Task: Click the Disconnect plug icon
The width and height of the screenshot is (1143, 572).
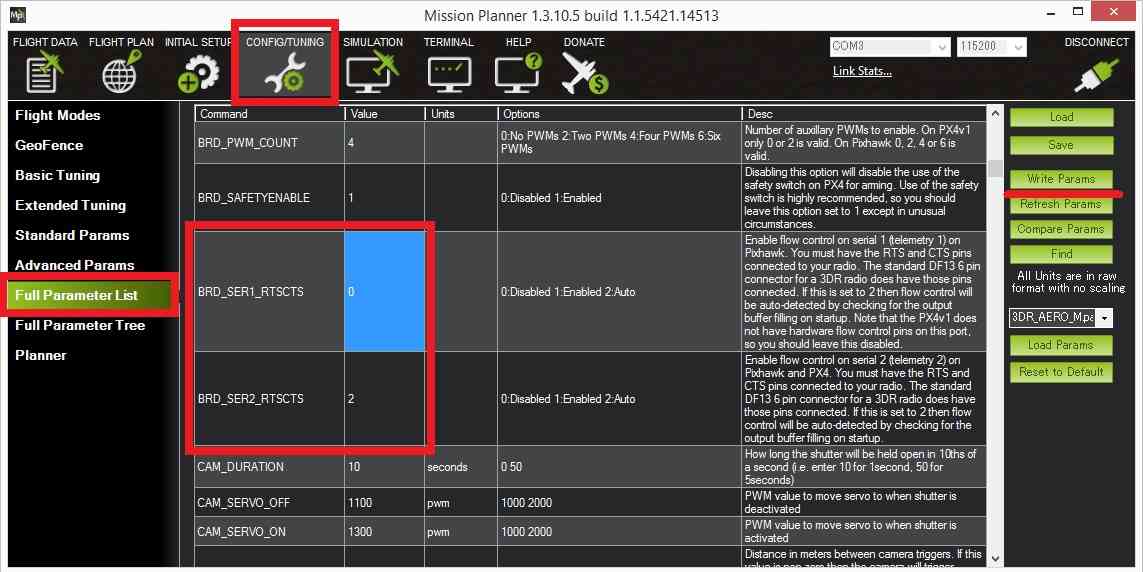Action: tap(1095, 75)
